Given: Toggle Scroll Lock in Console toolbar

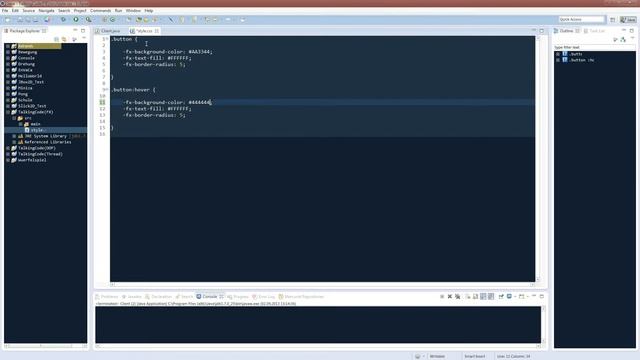Looking at the screenshot, I should pos(476,297).
